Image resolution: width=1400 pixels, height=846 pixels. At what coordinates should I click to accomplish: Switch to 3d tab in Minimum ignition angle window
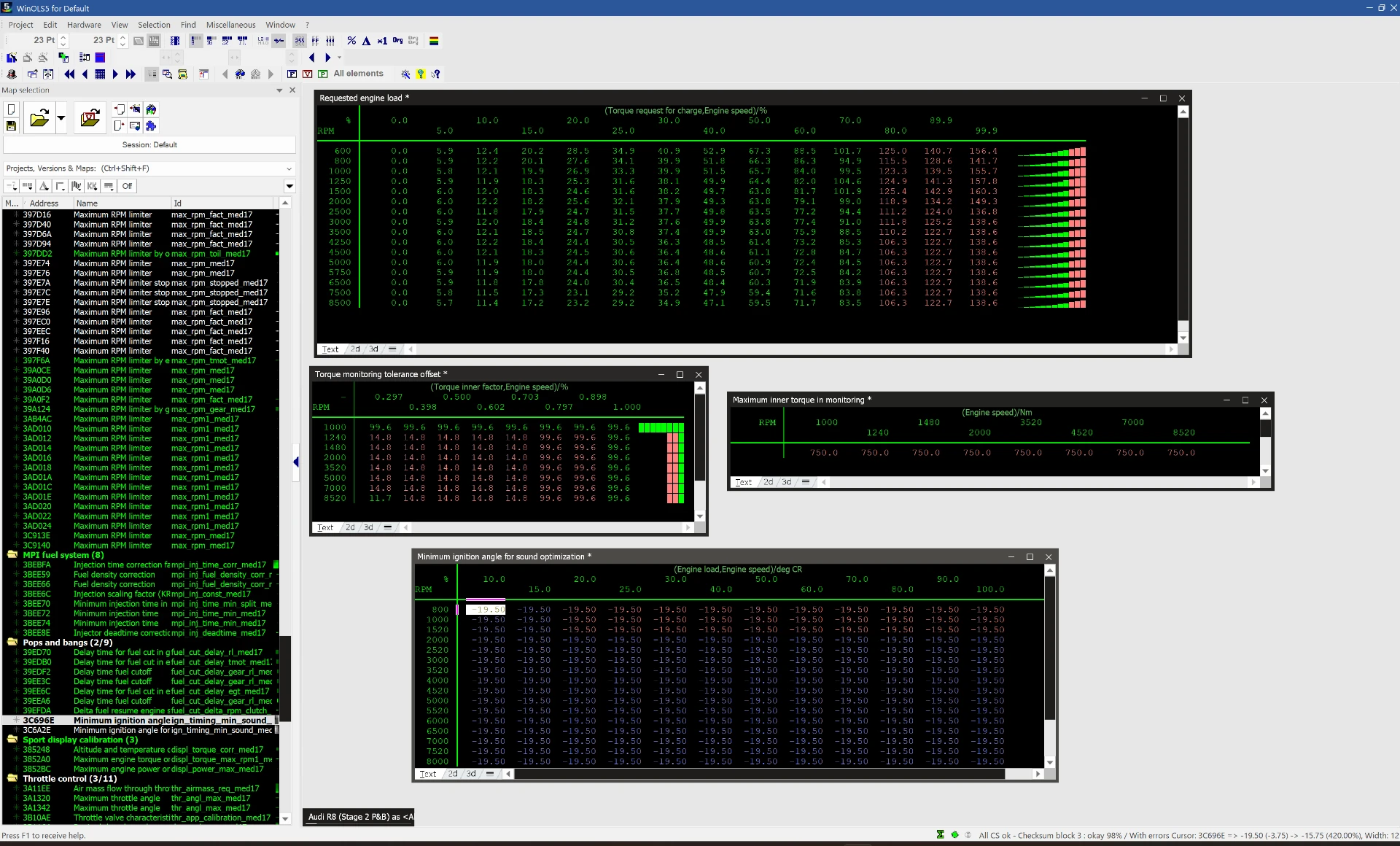pos(471,774)
